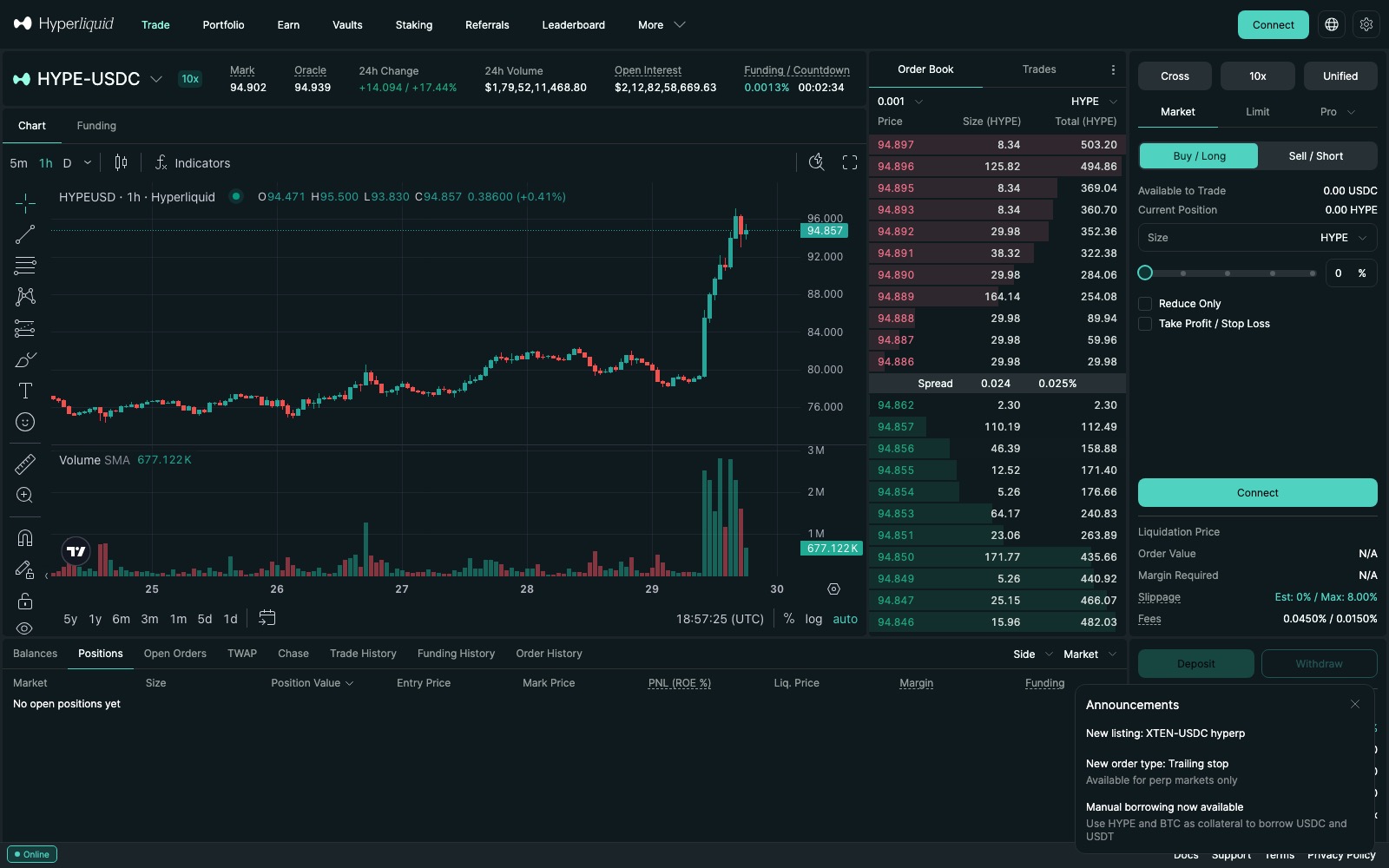Select the Fibonacci retracement tool
Screen dimensions: 1389x868
[x=25, y=266]
